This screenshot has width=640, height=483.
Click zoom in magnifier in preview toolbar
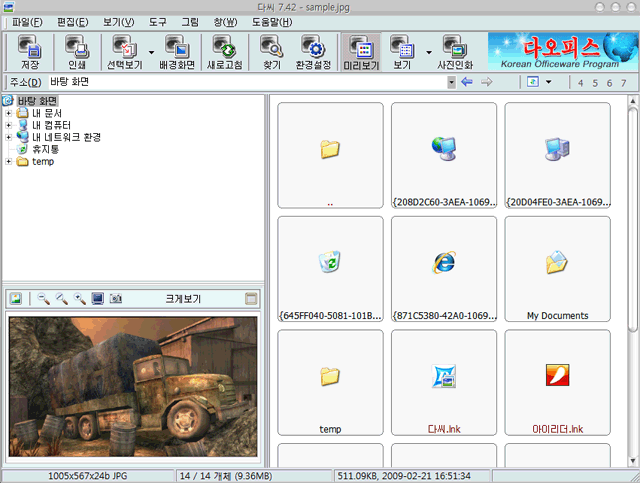(x=80, y=298)
